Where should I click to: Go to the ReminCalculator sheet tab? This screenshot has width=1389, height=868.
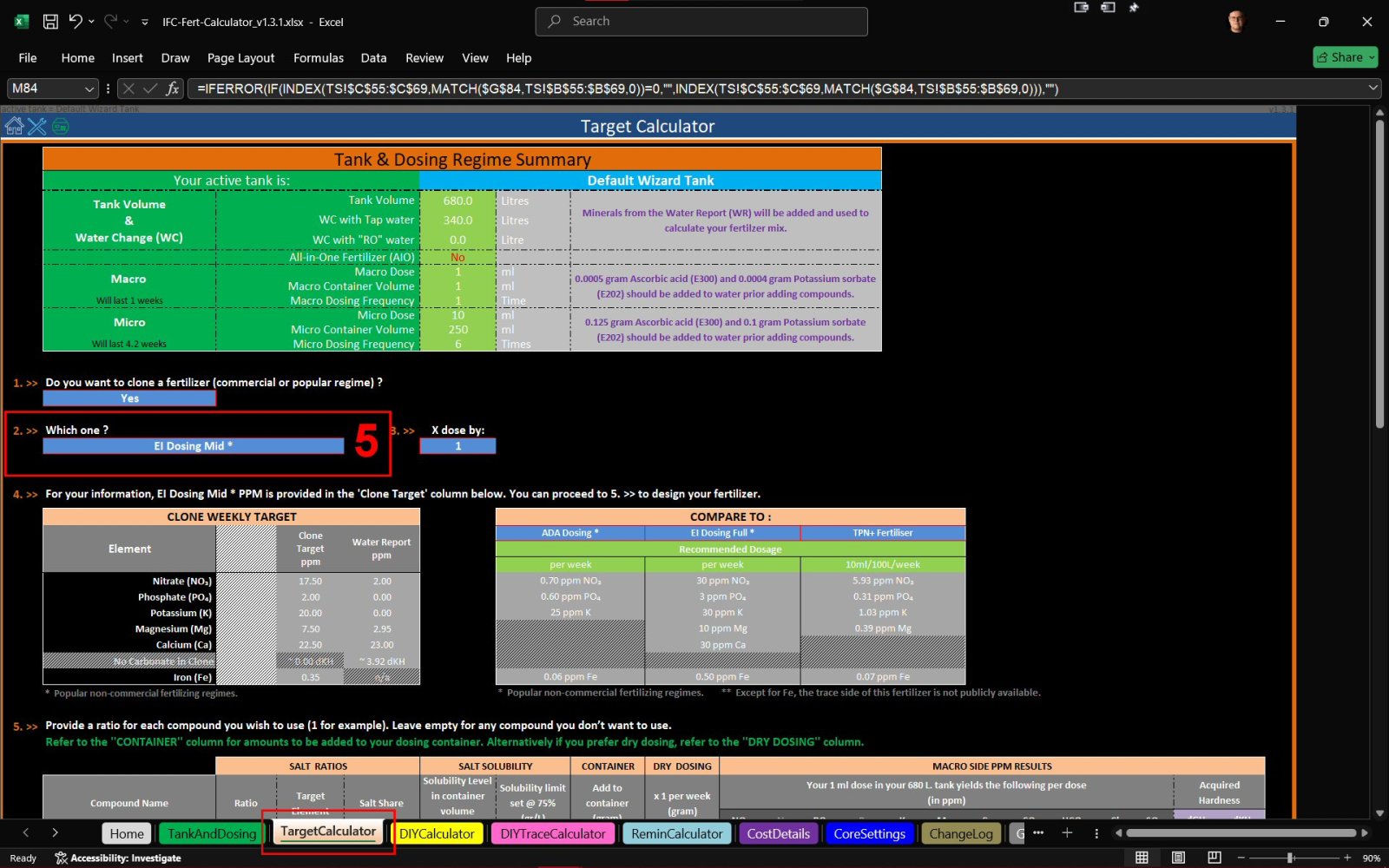click(x=676, y=834)
